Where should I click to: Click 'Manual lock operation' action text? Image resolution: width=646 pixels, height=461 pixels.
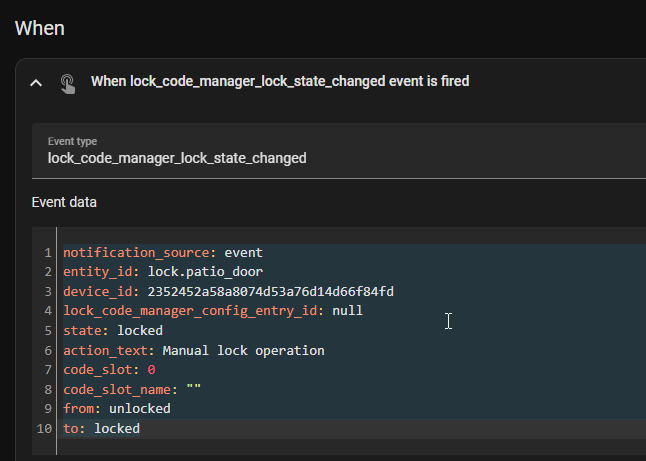tap(243, 351)
